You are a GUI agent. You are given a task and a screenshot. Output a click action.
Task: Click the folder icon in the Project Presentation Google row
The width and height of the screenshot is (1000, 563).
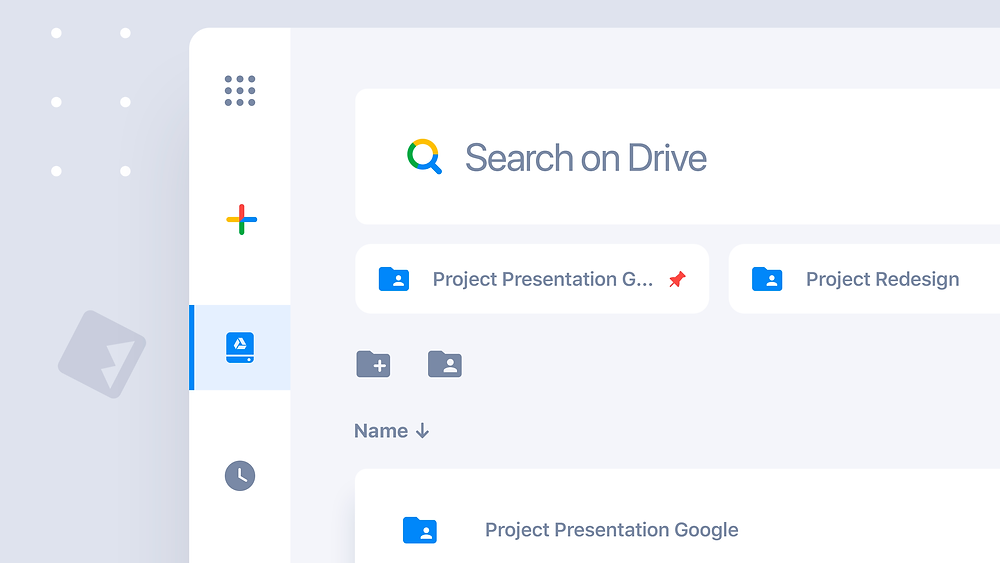click(420, 530)
